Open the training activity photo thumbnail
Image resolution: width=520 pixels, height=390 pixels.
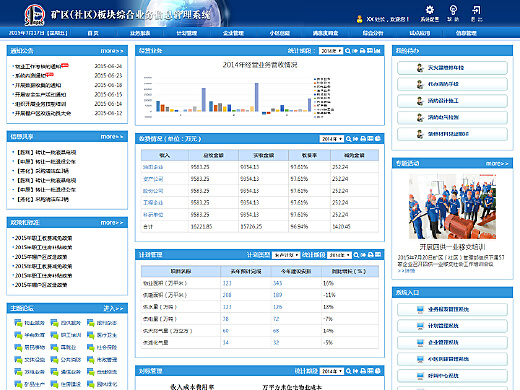pyautogui.click(x=452, y=206)
